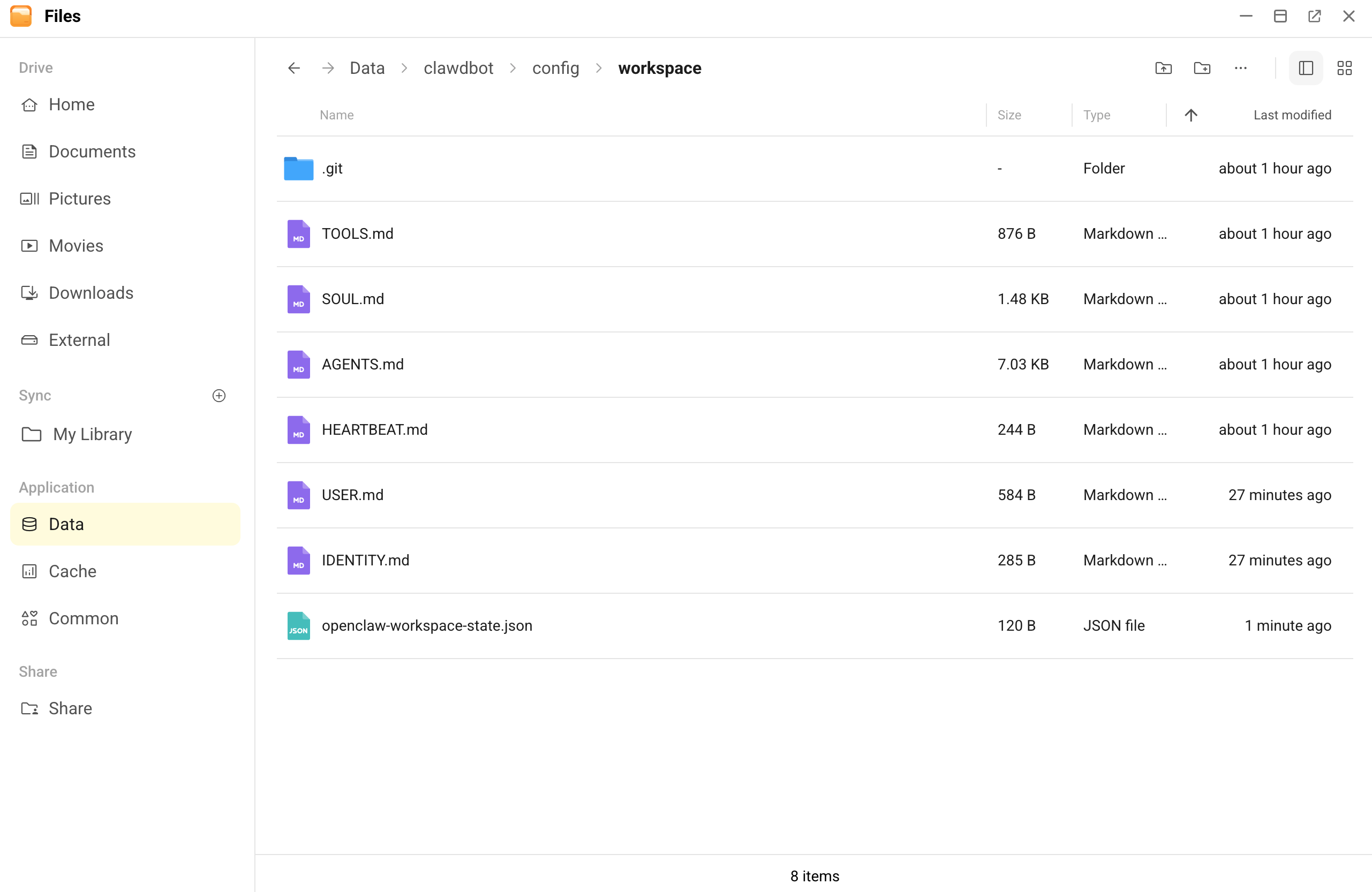Sort by the Type column header
Viewport: 1372px width, 892px height.
1096,115
